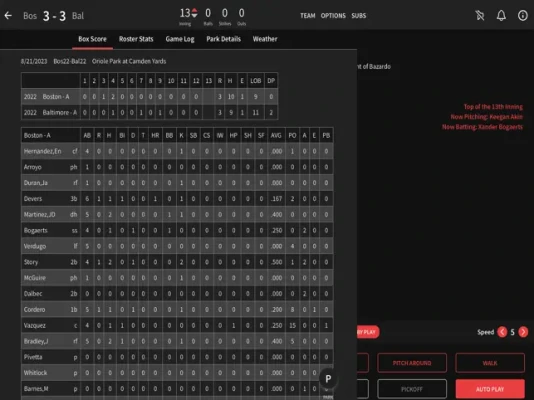
Task: Click the info circle icon
Action: (x=522, y=15)
